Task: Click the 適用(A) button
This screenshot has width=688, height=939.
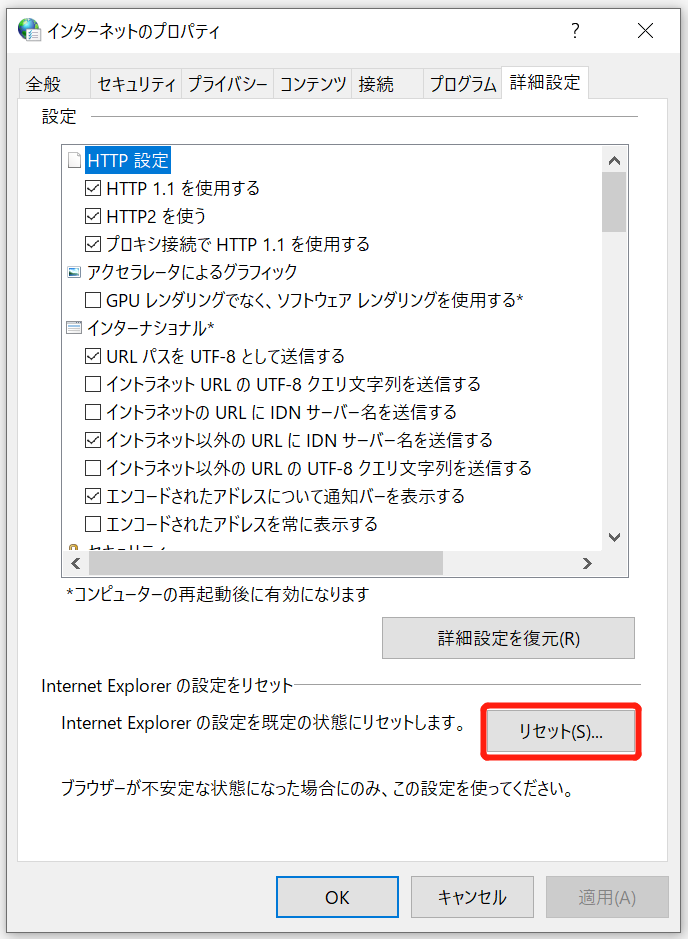Action: (x=607, y=897)
